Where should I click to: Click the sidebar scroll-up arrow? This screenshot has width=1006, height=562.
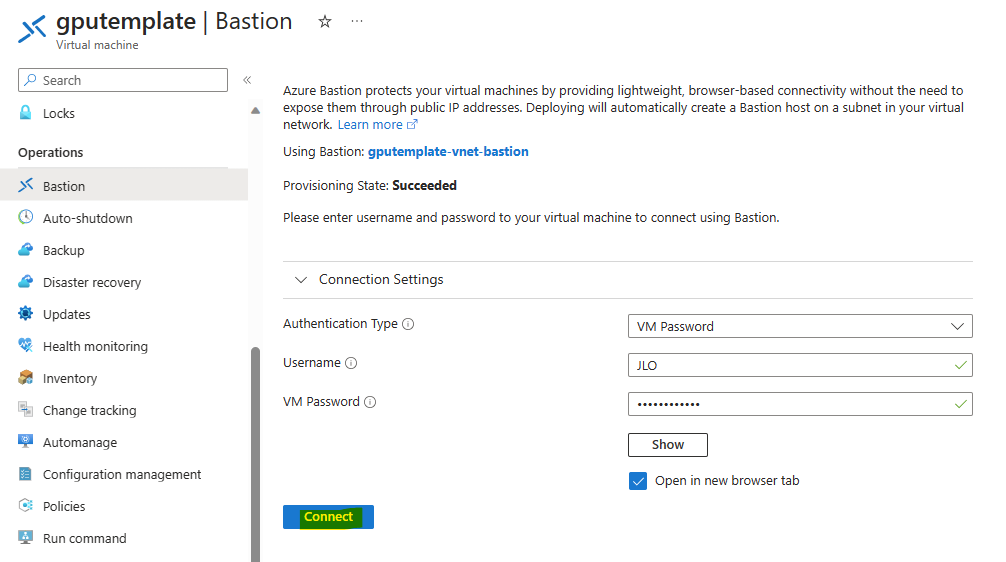(x=255, y=110)
